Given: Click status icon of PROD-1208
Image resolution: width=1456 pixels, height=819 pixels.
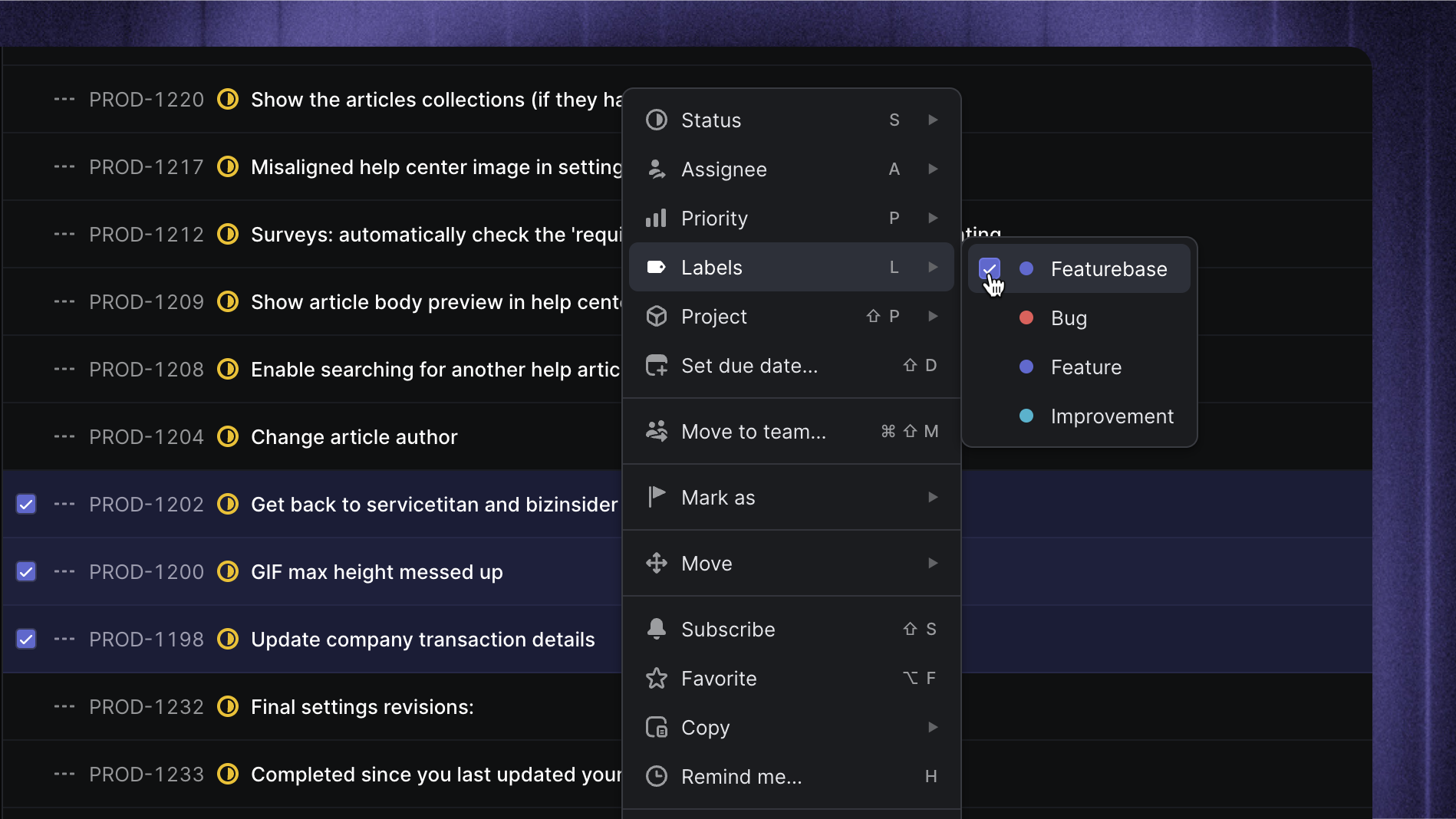Looking at the screenshot, I should point(228,370).
